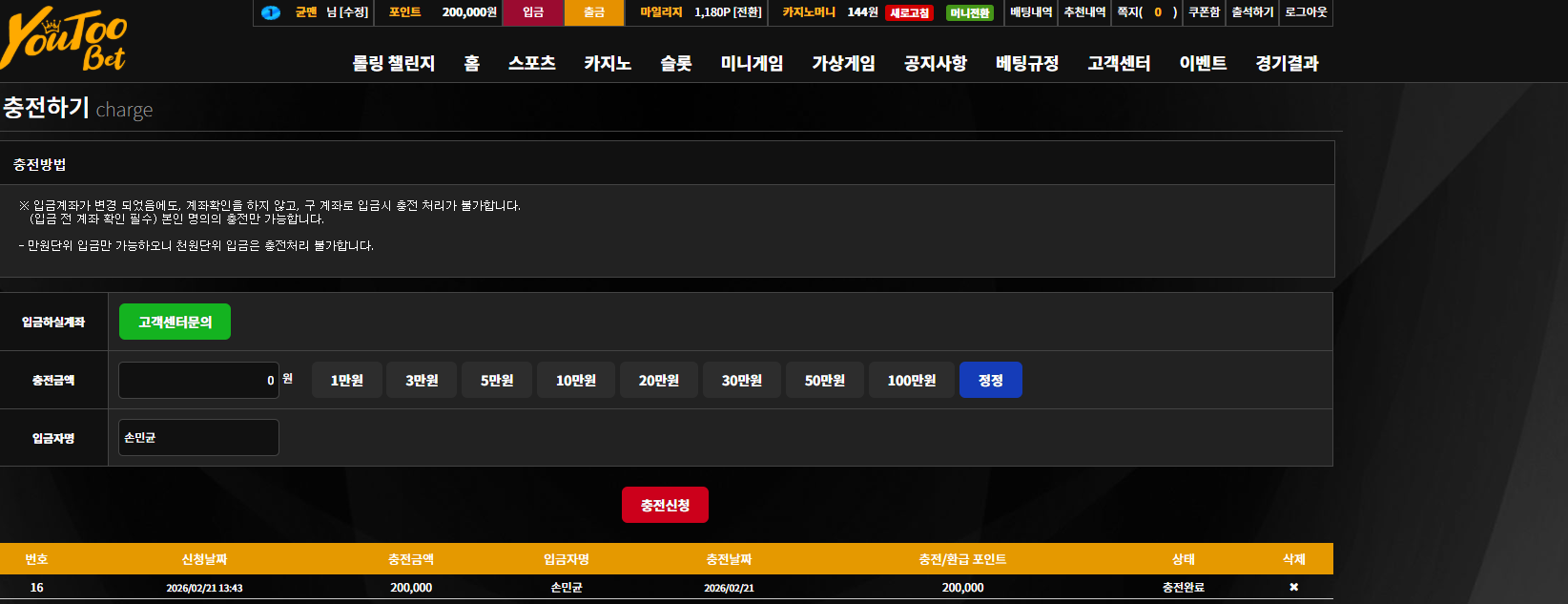This screenshot has width=1568, height=604.
Task: Reset amount with blue 정정 button
Action: click(x=990, y=380)
